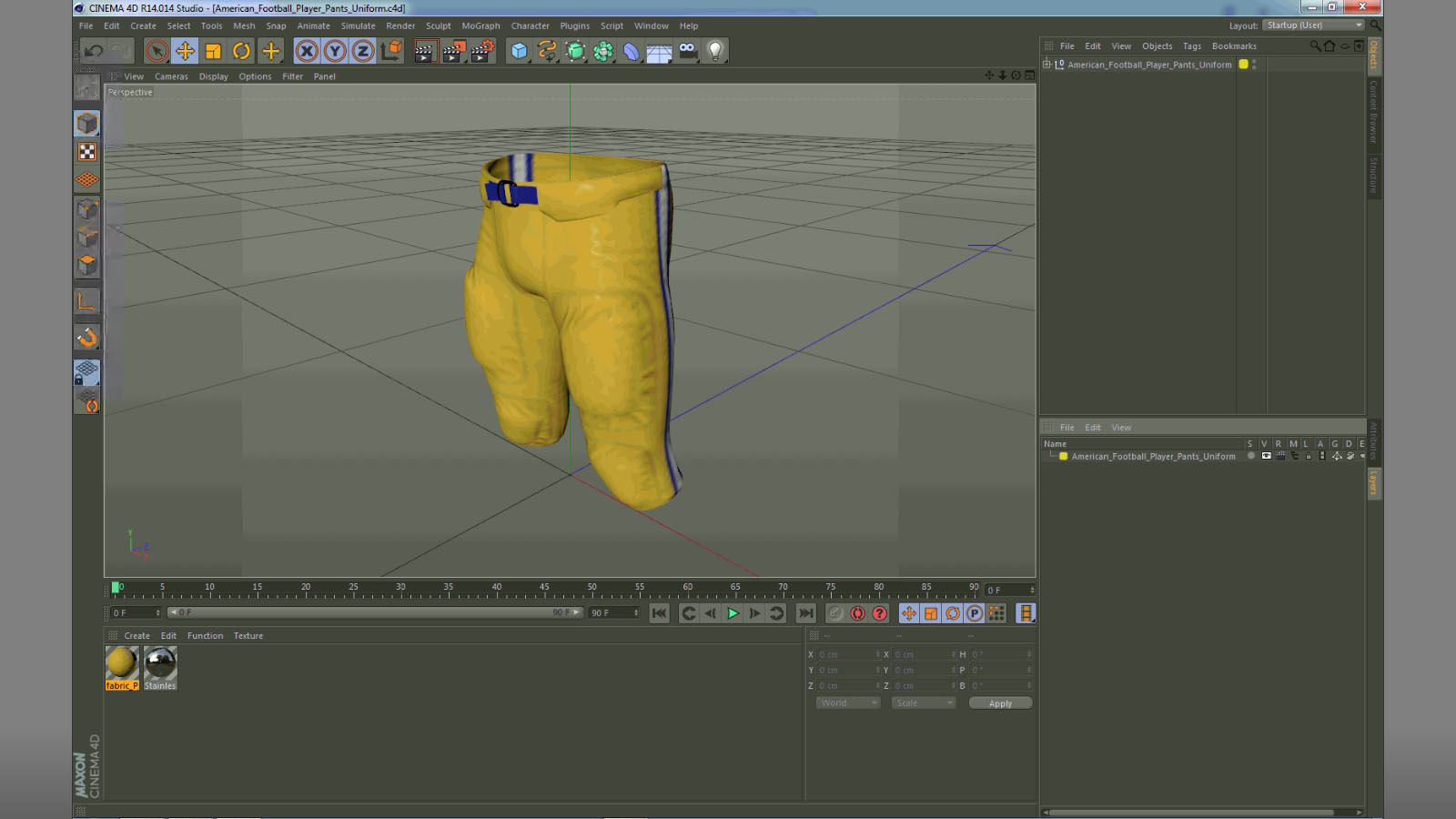Toggle Snap magnet icon in sidebar
The image size is (1456, 819).
point(86,338)
